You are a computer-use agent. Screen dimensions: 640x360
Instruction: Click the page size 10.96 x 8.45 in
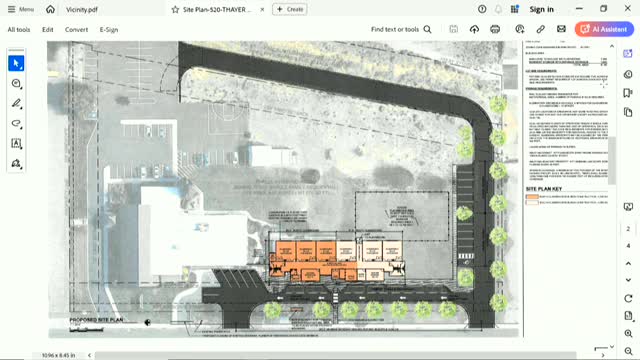58,355
